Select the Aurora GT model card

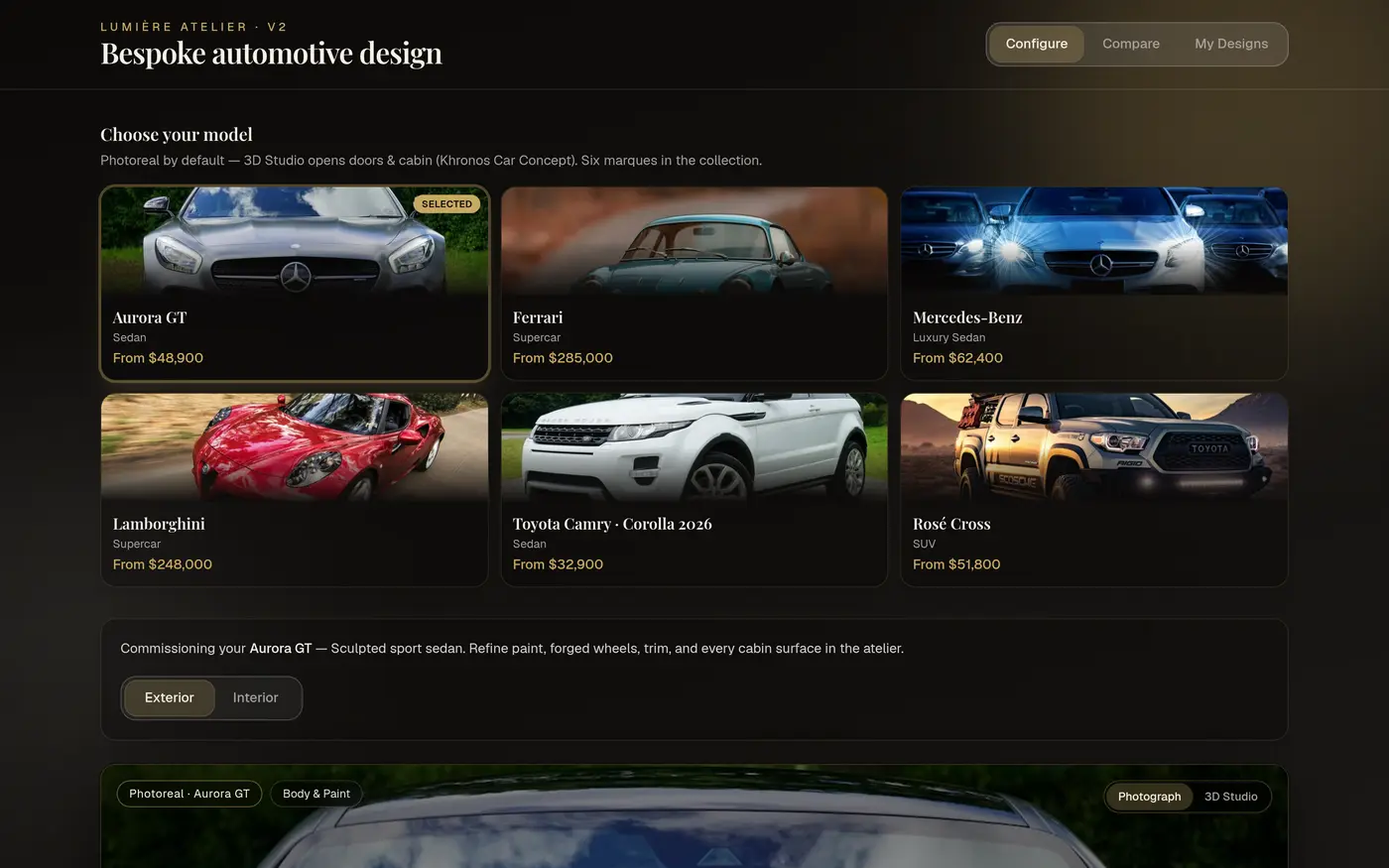[x=295, y=284]
